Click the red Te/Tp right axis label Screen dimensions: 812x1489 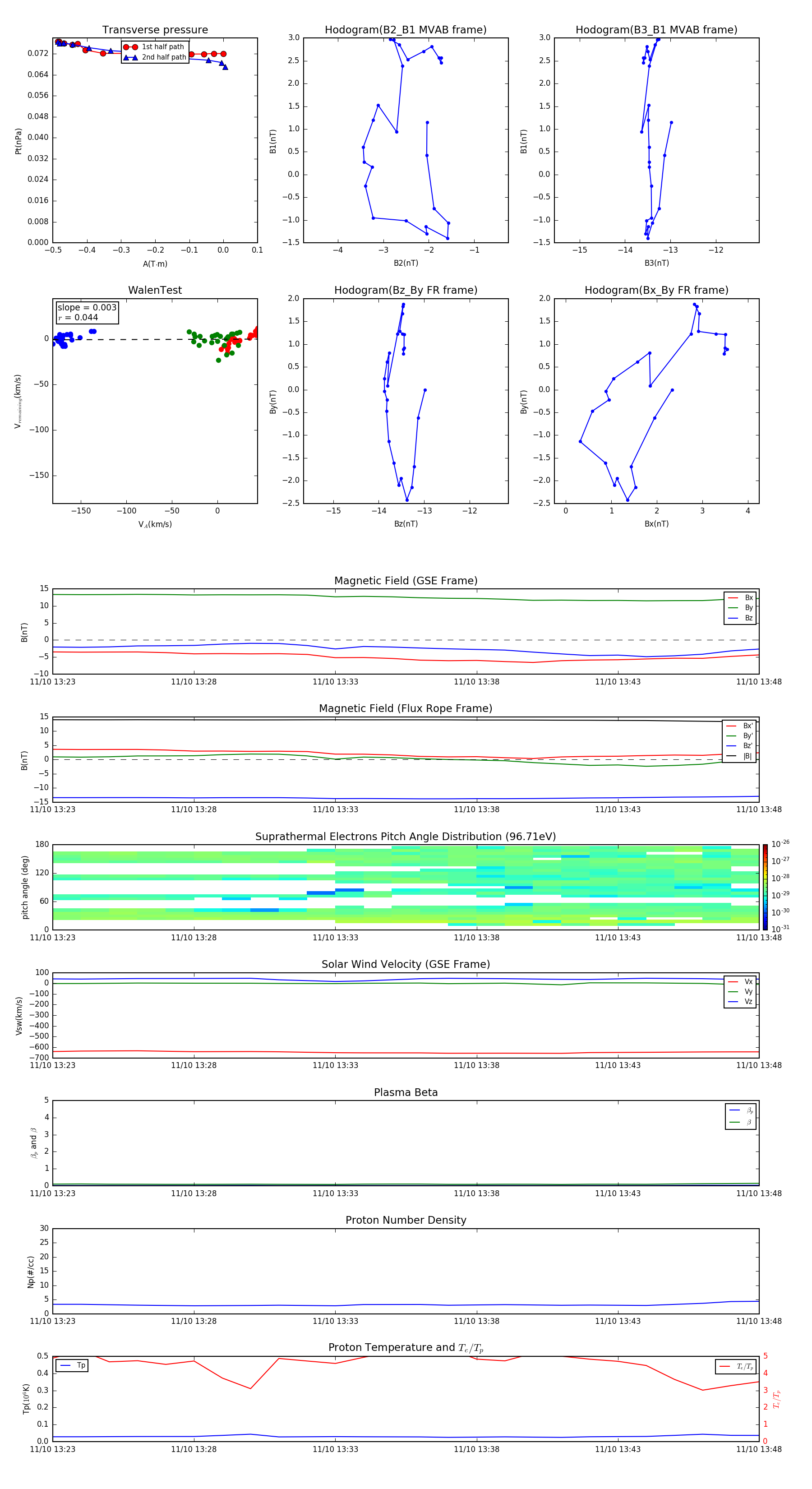tap(777, 1399)
